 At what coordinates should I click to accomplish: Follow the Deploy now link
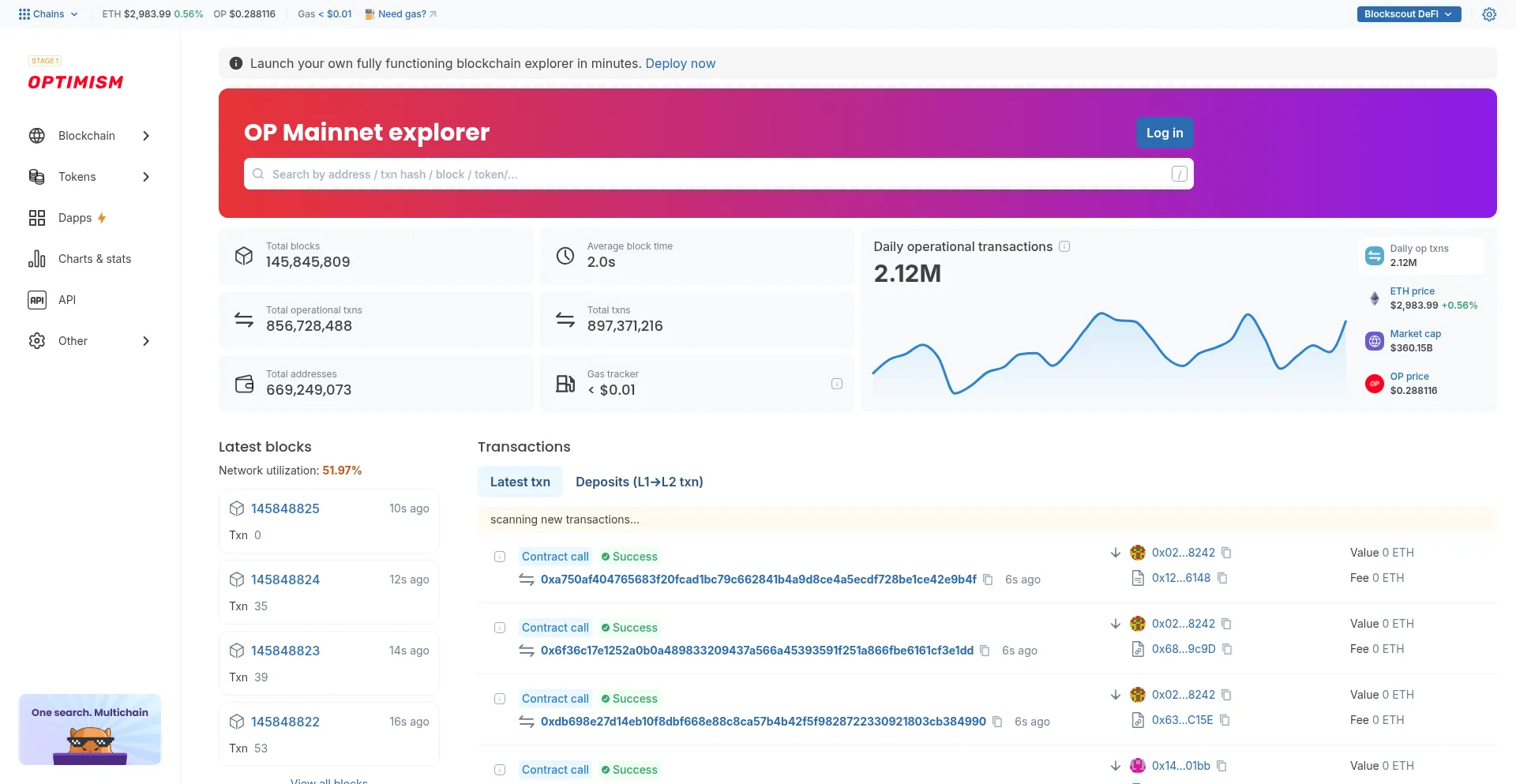(x=680, y=63)
